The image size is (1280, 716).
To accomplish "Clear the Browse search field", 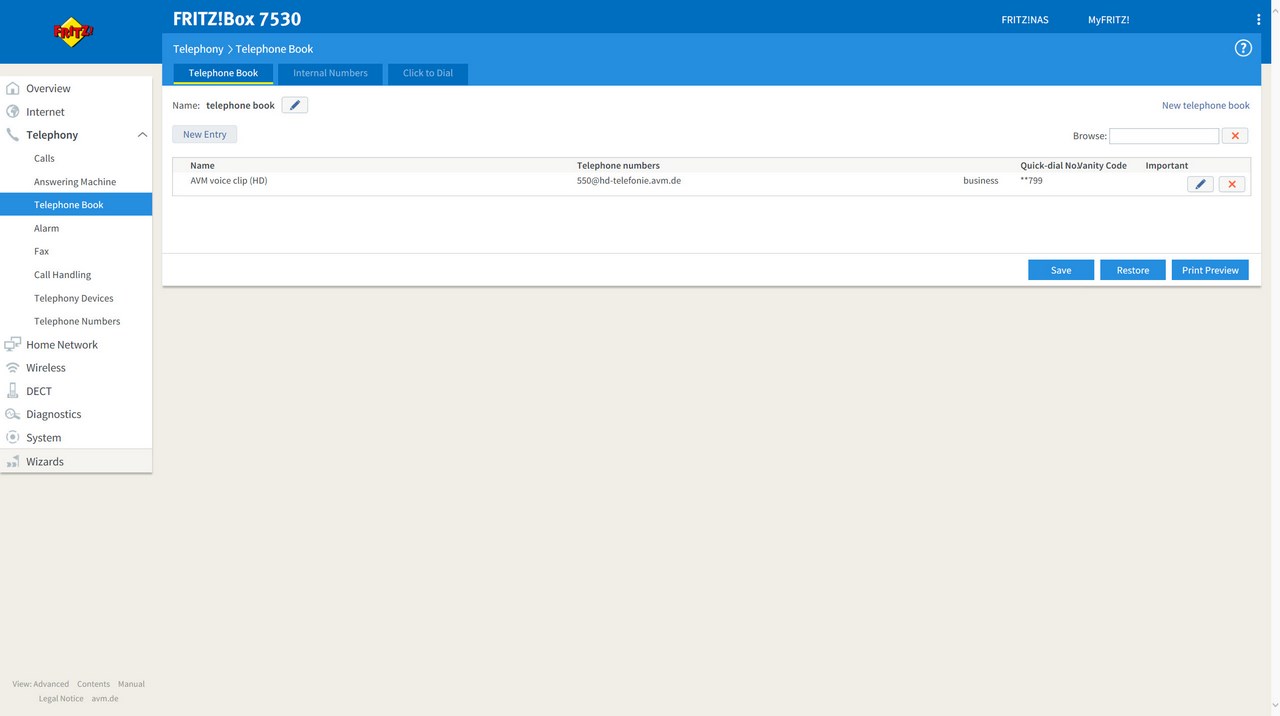I will [x=1235, y=136].
